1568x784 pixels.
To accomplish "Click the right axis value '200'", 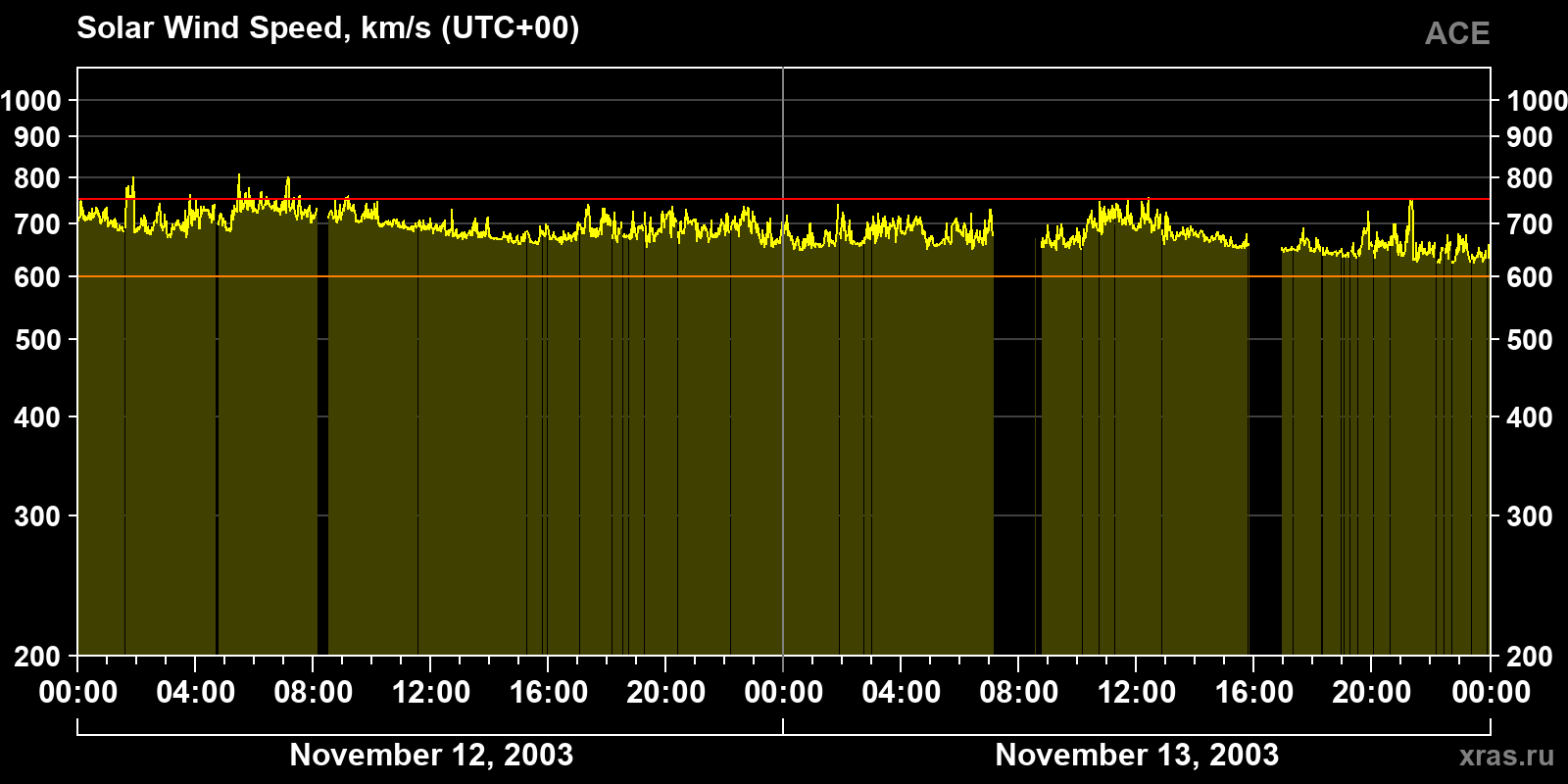I will tap(1530, 657).
